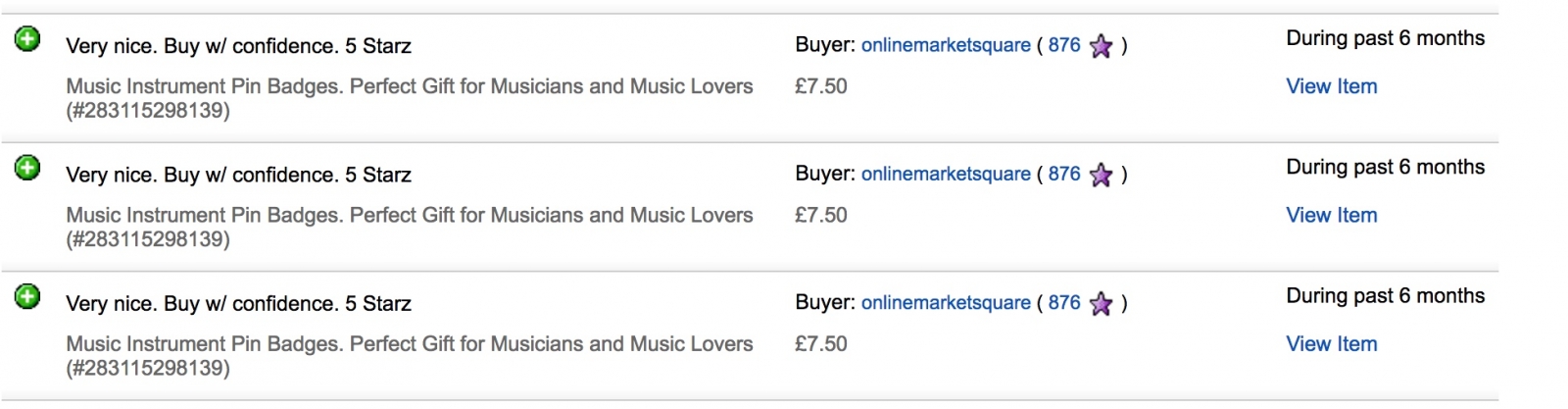Click View Item link in the first row
The image size is (1568, 409).
click(1331, 86)
